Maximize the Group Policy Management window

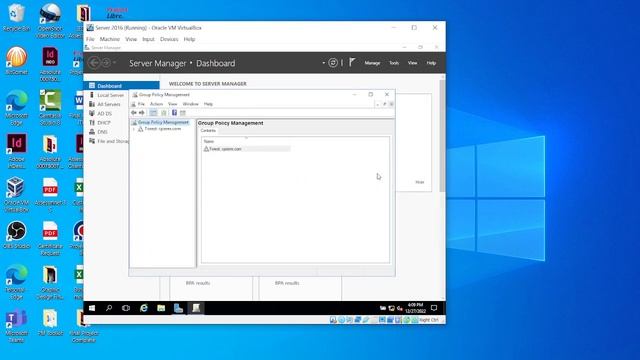coord(371,94)
